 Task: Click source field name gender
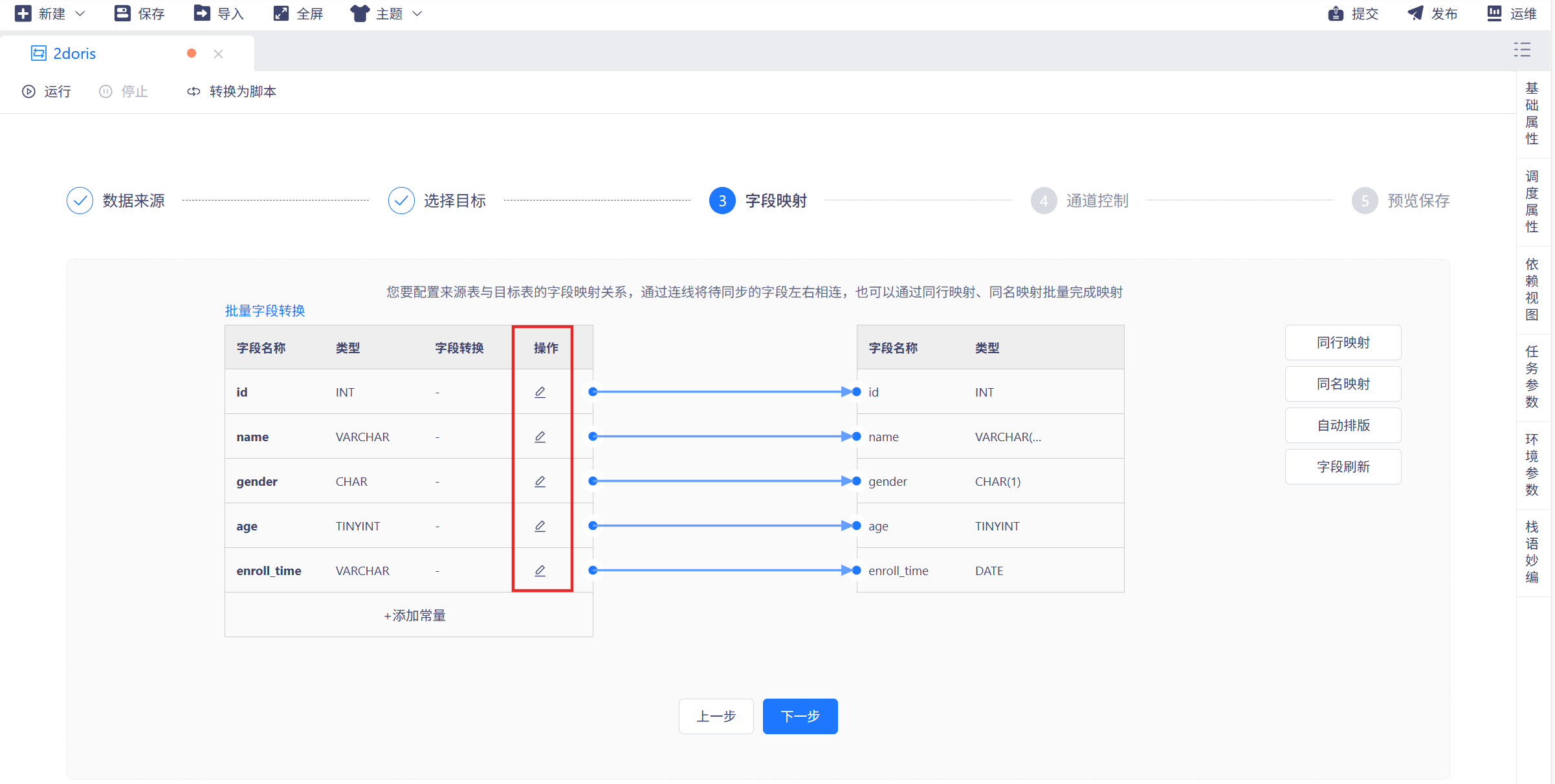257,481
